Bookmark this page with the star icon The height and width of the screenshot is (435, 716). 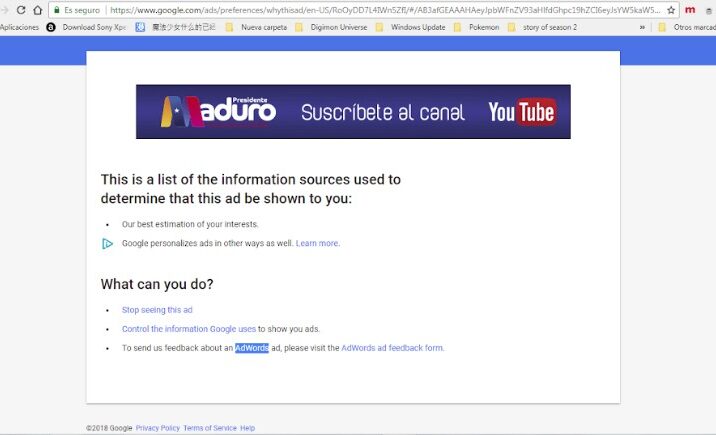pos(671,10)
